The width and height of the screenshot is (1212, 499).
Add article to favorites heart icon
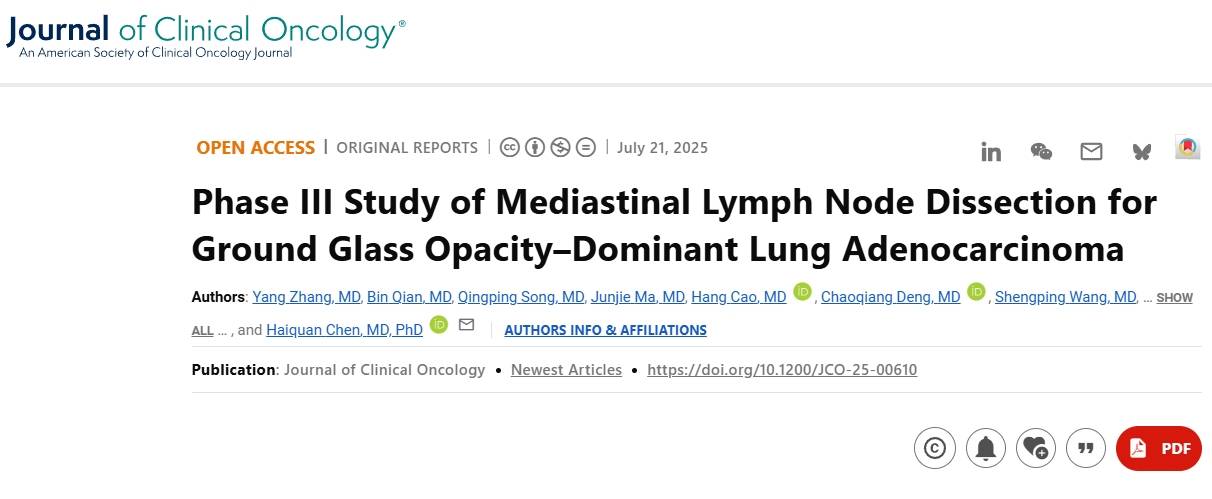(x=1036, y=448)
